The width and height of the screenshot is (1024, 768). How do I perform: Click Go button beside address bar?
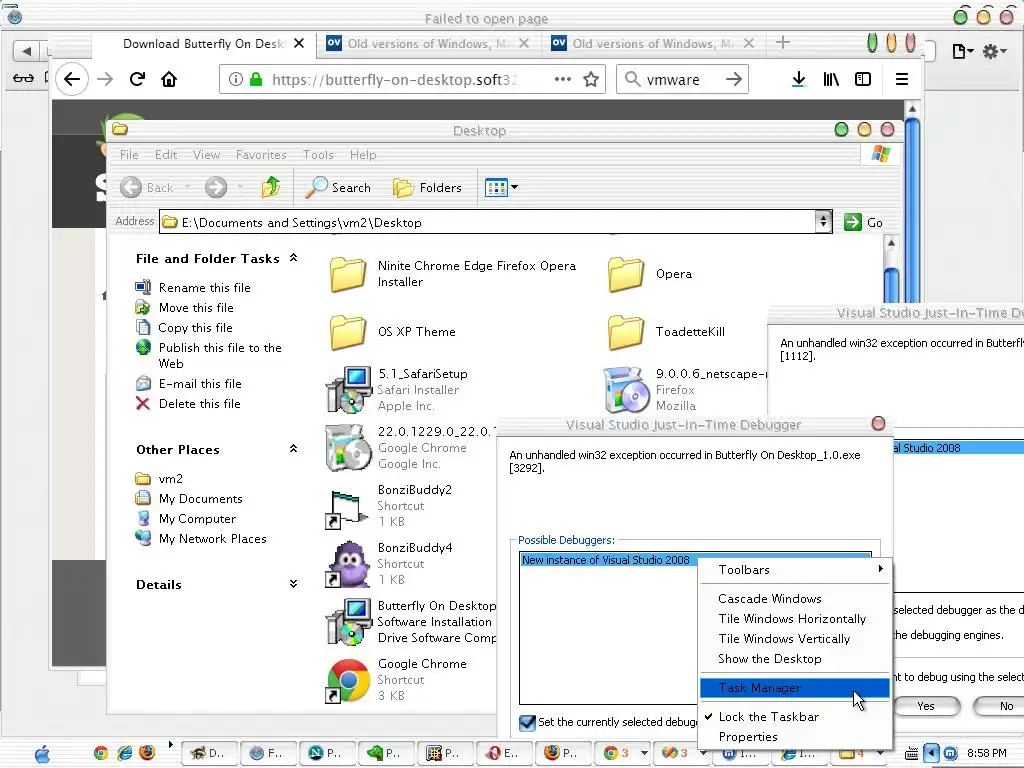(863, 222)
